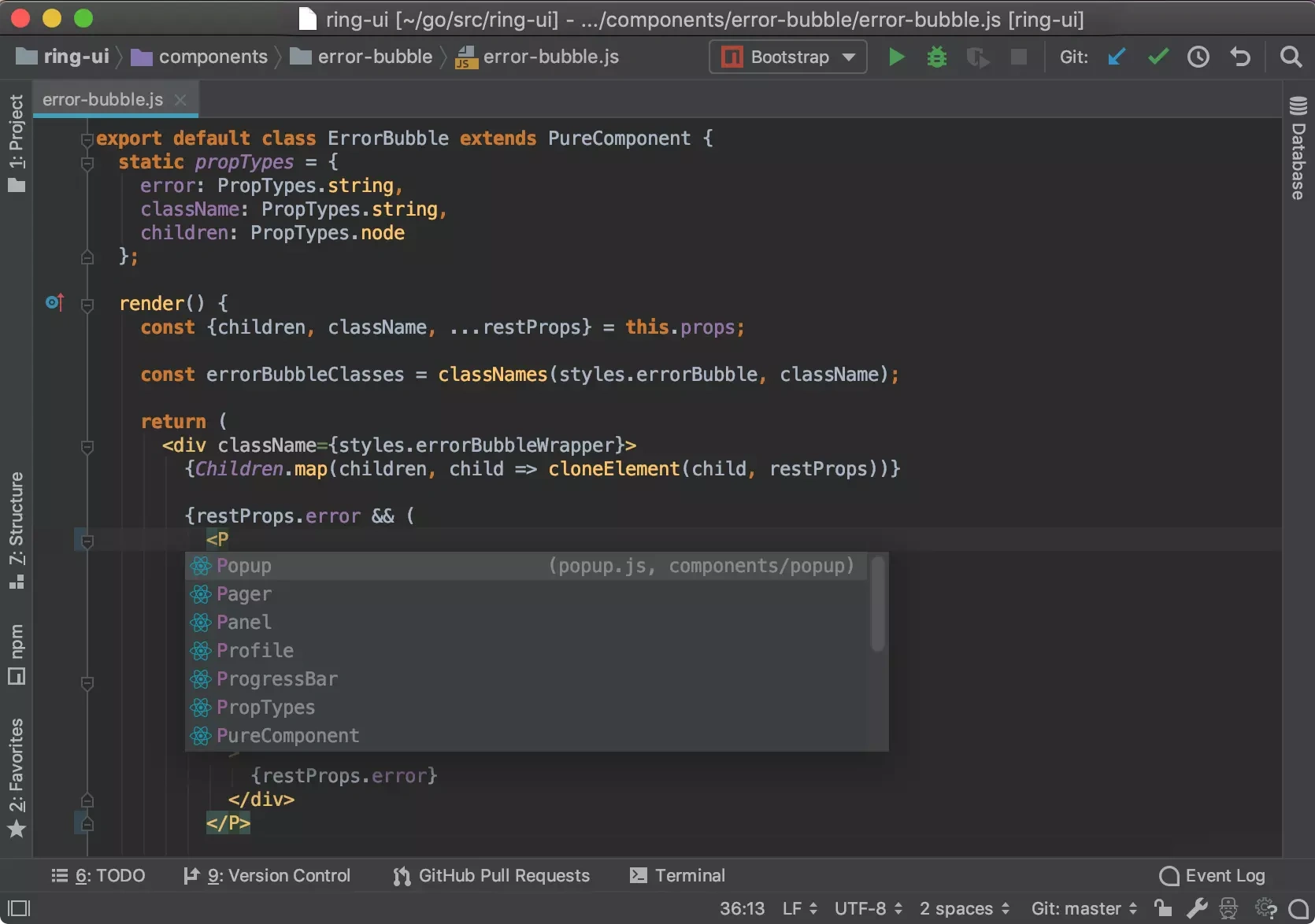The image size is (1315, 924).
Task: Show Git history clock icon
Action: click(1198, 57)
